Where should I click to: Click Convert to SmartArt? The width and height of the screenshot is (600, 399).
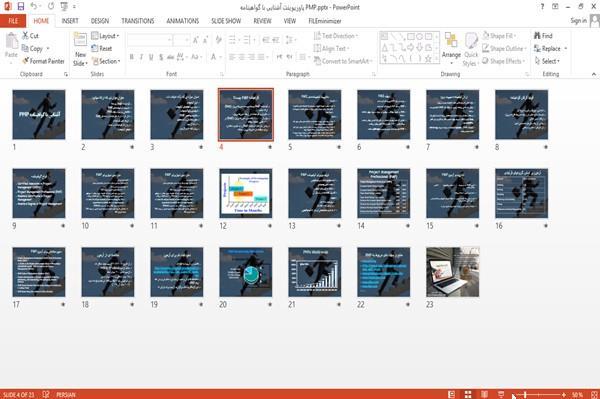(343, 61)
